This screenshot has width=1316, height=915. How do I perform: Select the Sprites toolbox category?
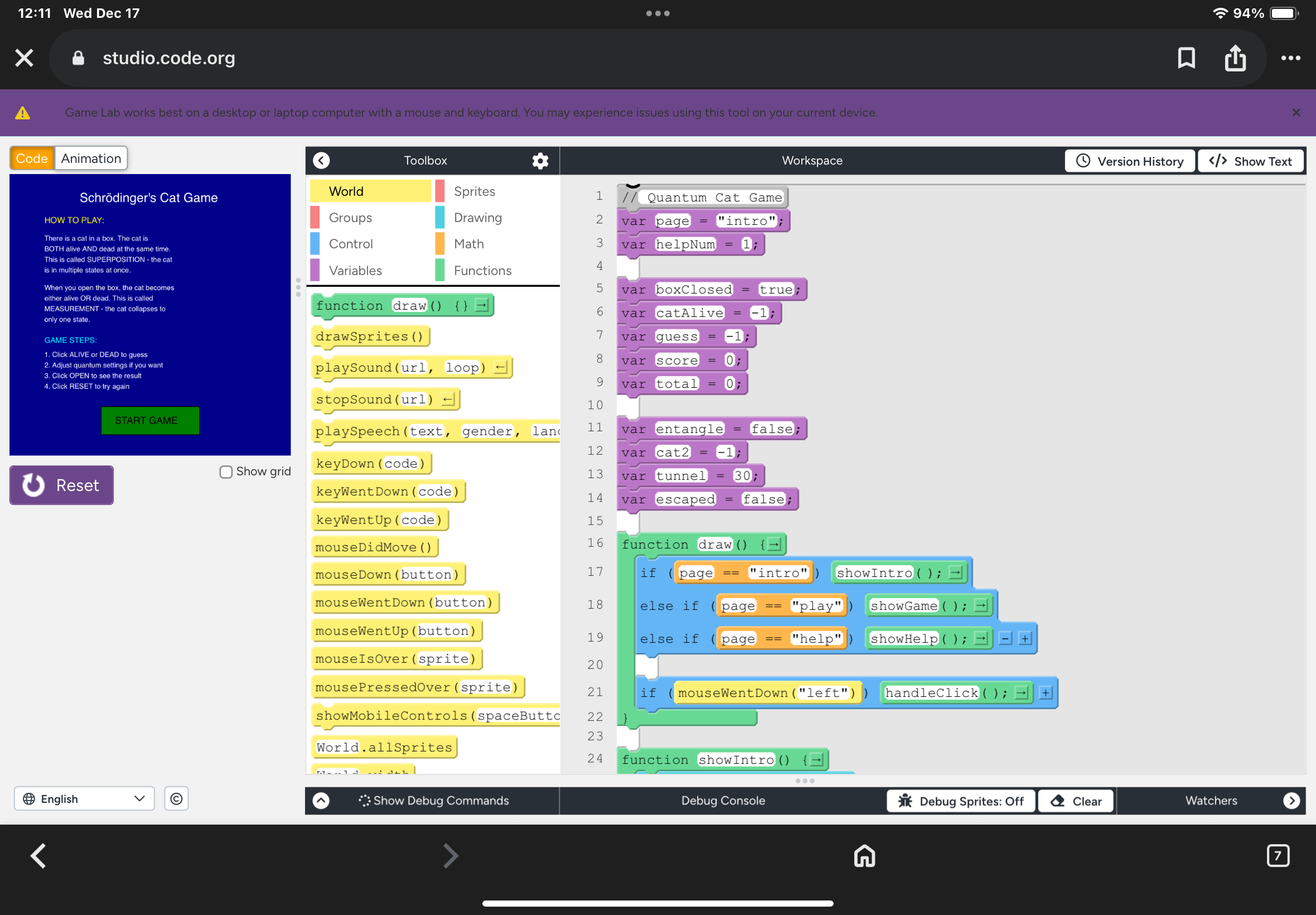[475, 191]
